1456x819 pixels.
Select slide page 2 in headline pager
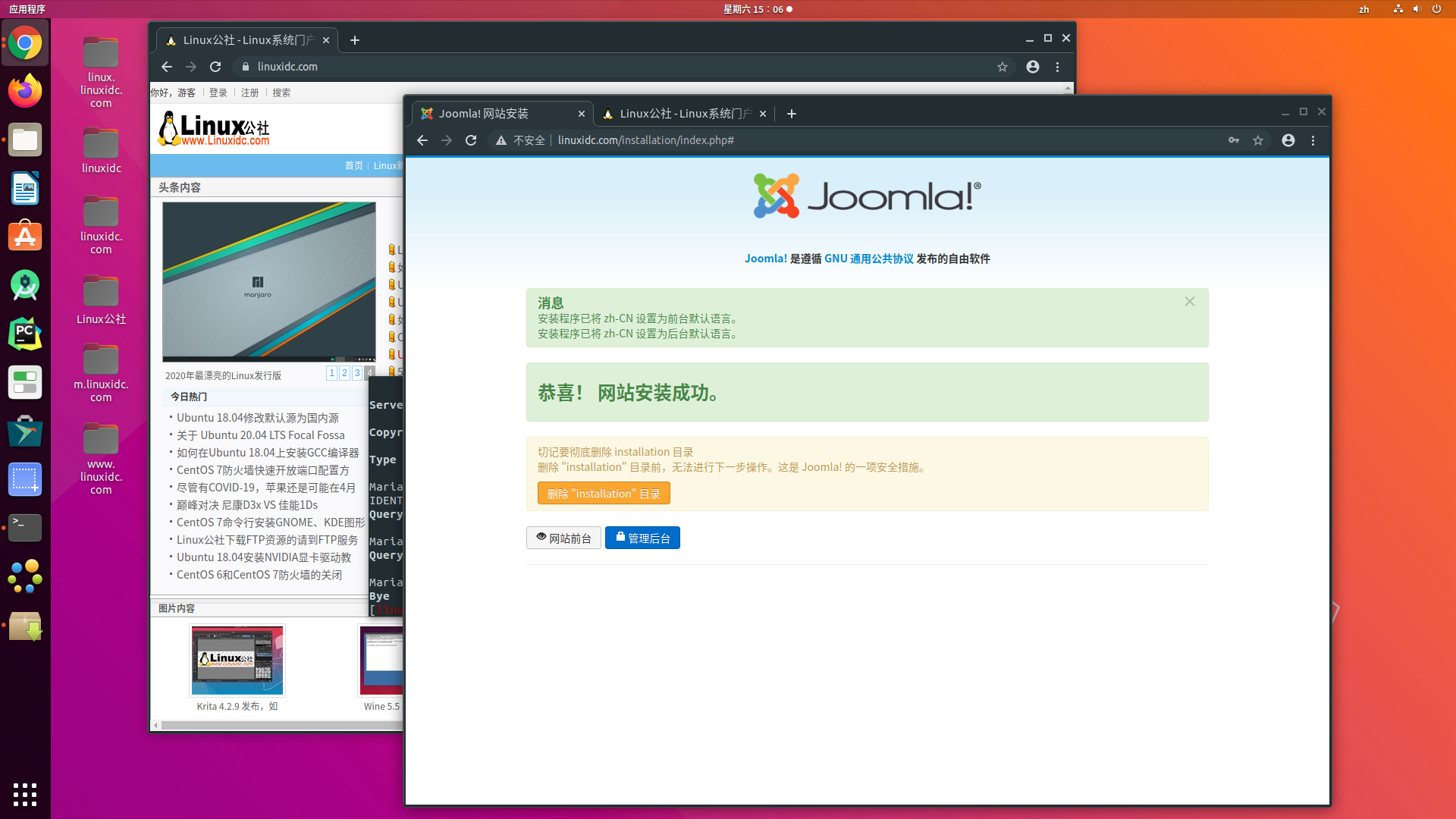click(x=345, y=372)
